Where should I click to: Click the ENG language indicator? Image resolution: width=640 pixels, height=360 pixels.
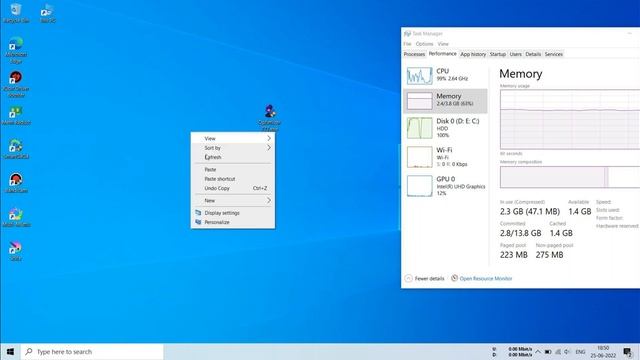580,352
